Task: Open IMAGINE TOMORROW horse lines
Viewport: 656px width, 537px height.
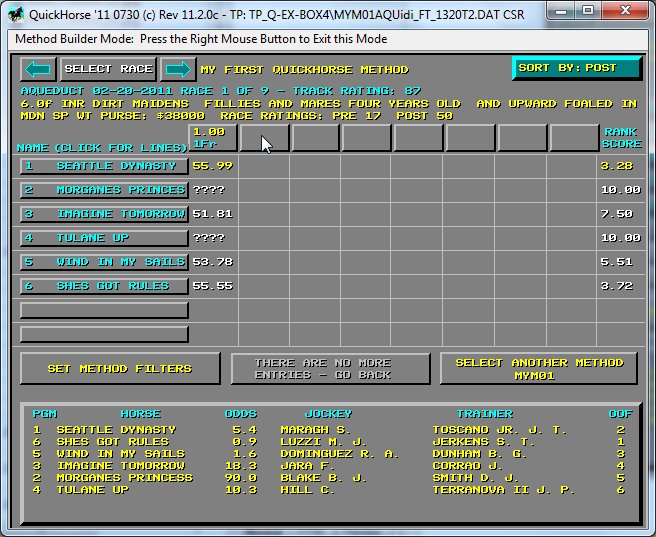Action: pos(104,214)
